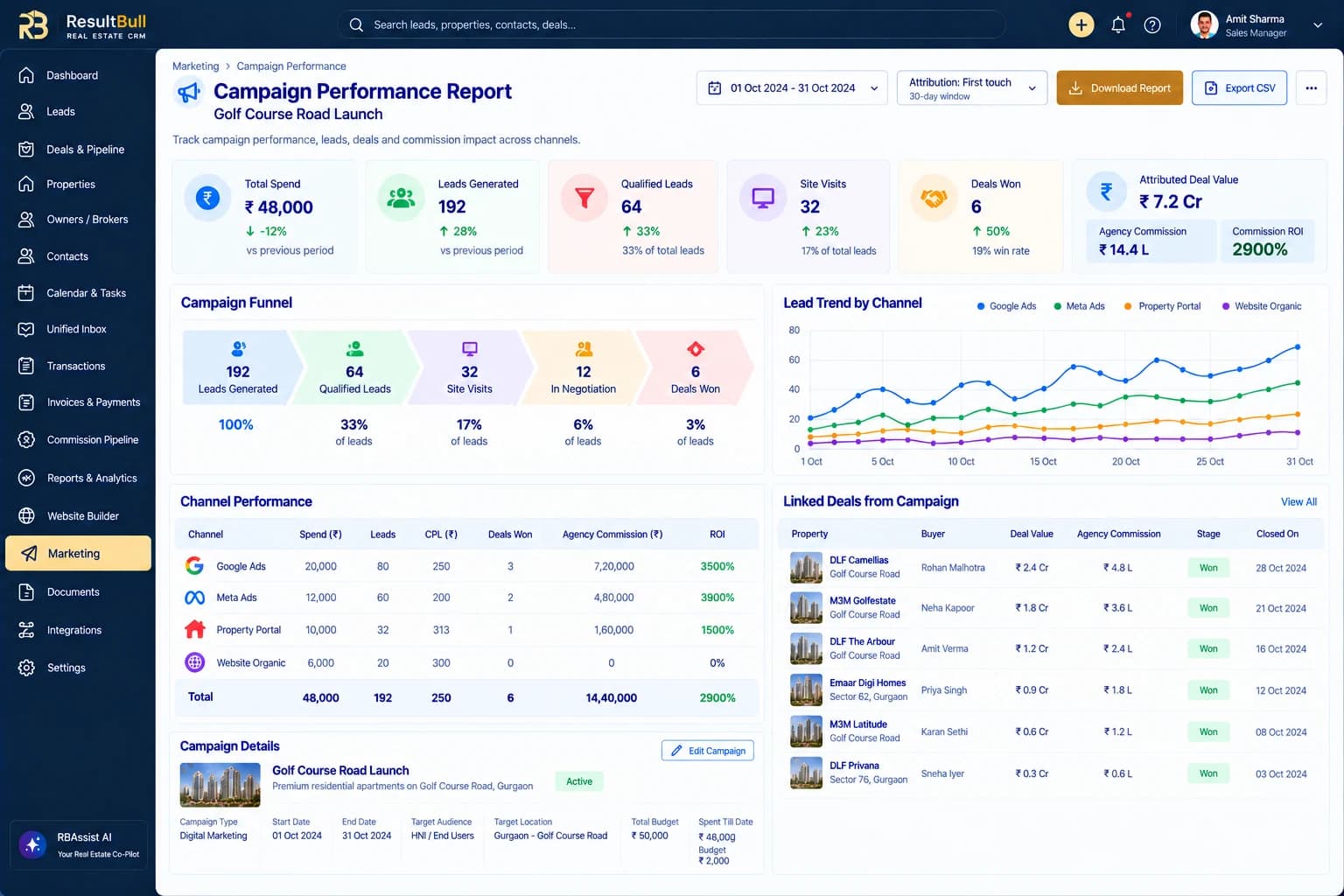The height and width of the screenshot is (896, 1344).
Task: Click the Export CSV button
Action: coord(1239,87)
